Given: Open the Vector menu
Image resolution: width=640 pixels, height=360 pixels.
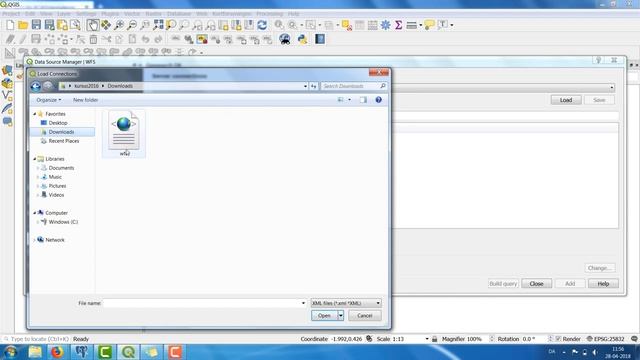Looking at the screenshot, I should [132, 14].
